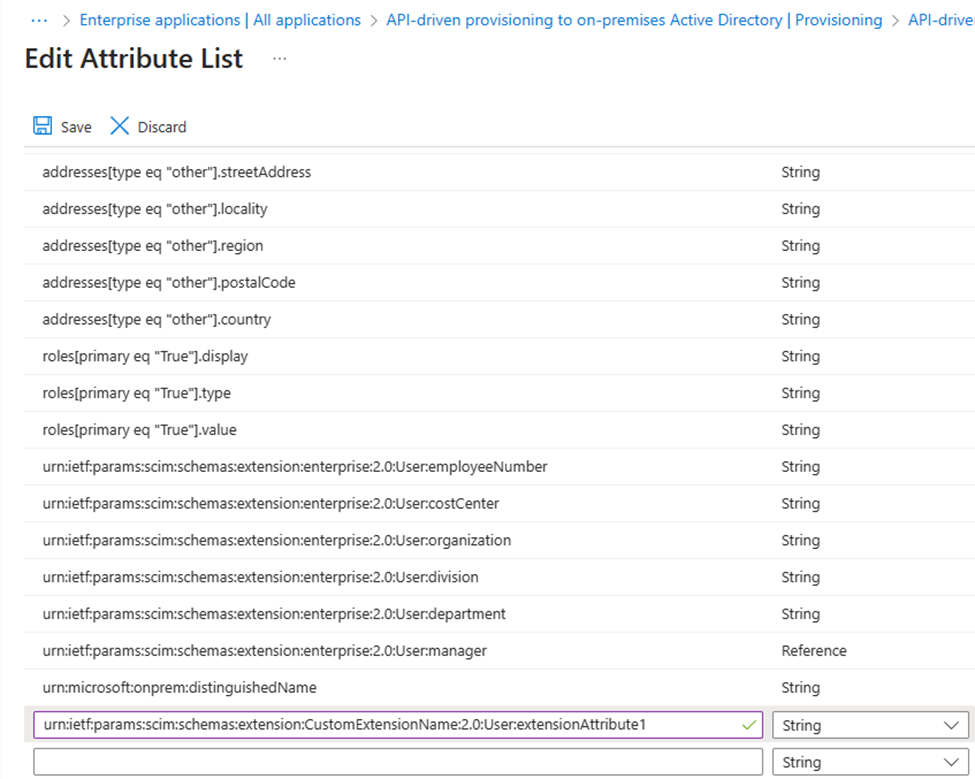Expand type dropdown for extensionAttribute1 row
This screenshot has height=779, width=975.
click(950, 725)
